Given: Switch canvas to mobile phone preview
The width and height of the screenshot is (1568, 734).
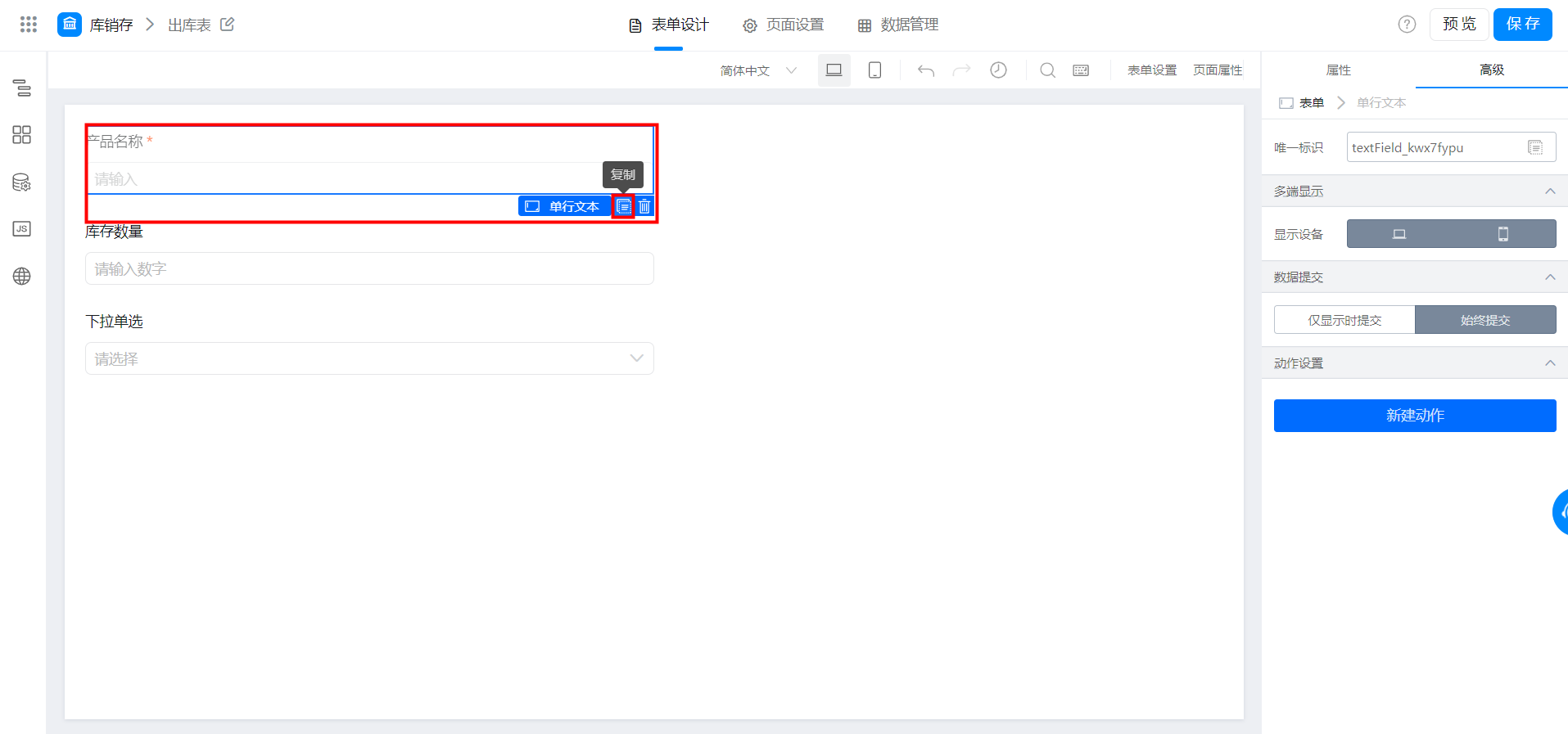Looking at the screenshot, I should tap(874, 70).
